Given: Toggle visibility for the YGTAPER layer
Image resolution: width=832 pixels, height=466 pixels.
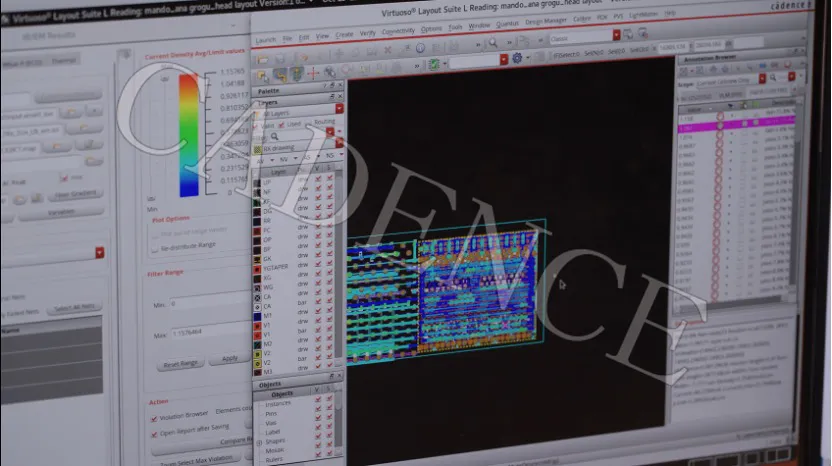Looking at the screenshot, I should [x=318, y=264].
